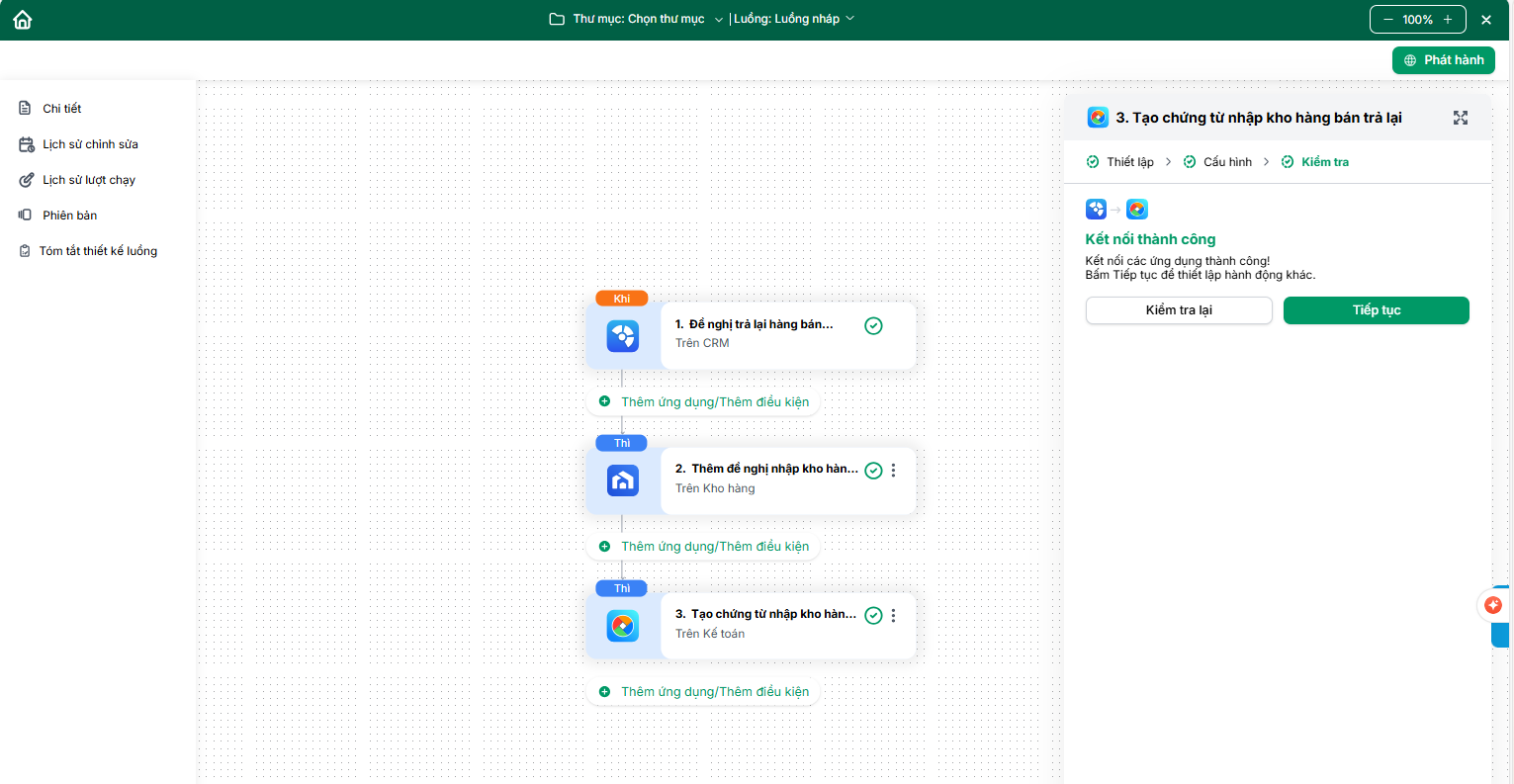The image size is (1514, 784).
Task: Click the Kiểm tra lại button
Action: 1179,310
